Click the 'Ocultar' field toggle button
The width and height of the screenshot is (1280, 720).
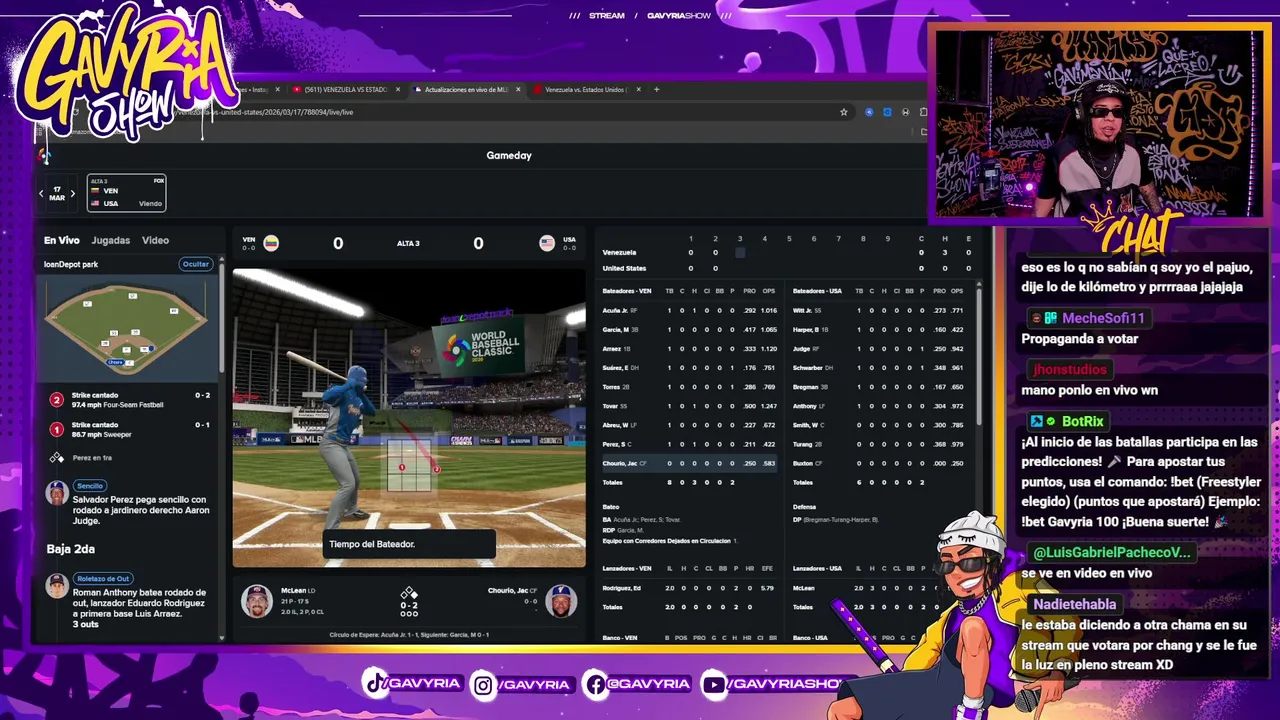[196, 264]
